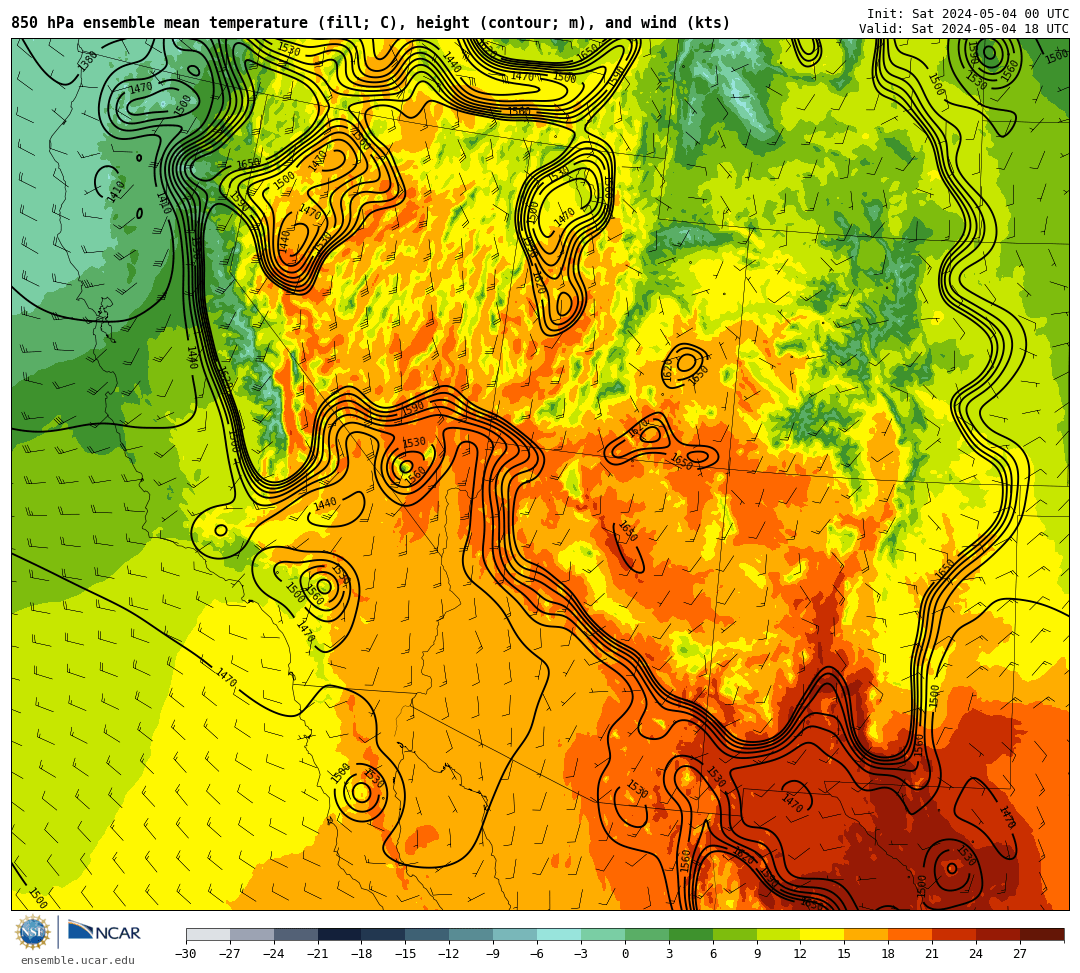
Task: Pick the -9 to -6 colorbar swatch
Action: tap(515, 934)
